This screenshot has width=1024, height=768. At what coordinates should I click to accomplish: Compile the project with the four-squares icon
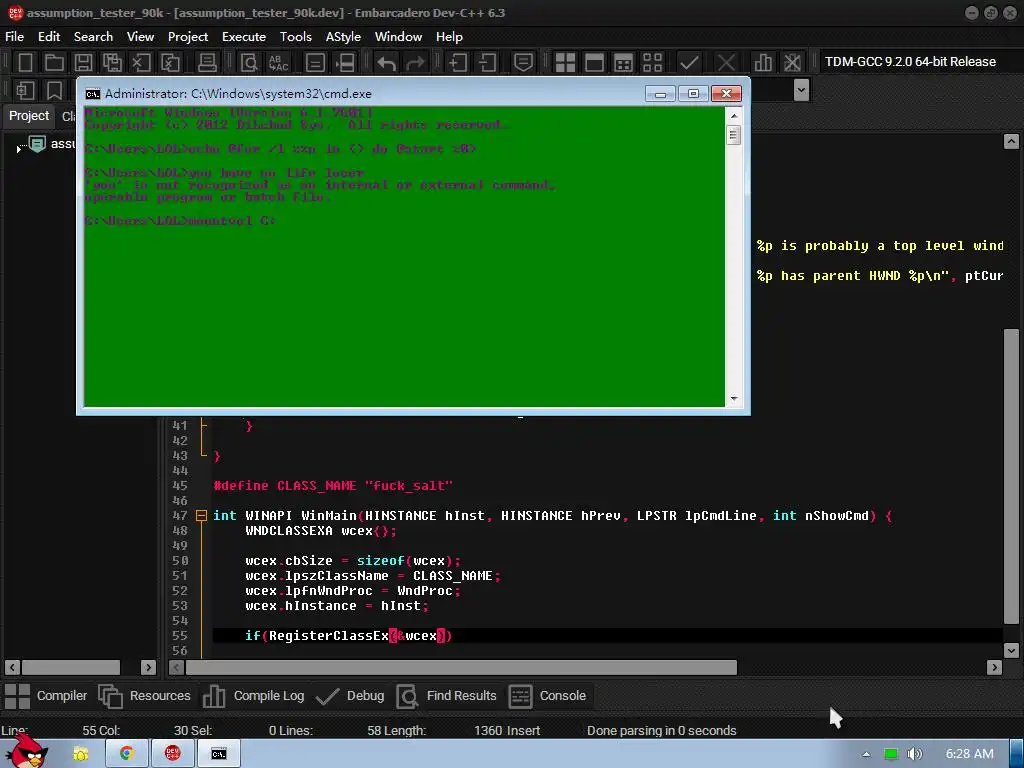pos(565,62)
